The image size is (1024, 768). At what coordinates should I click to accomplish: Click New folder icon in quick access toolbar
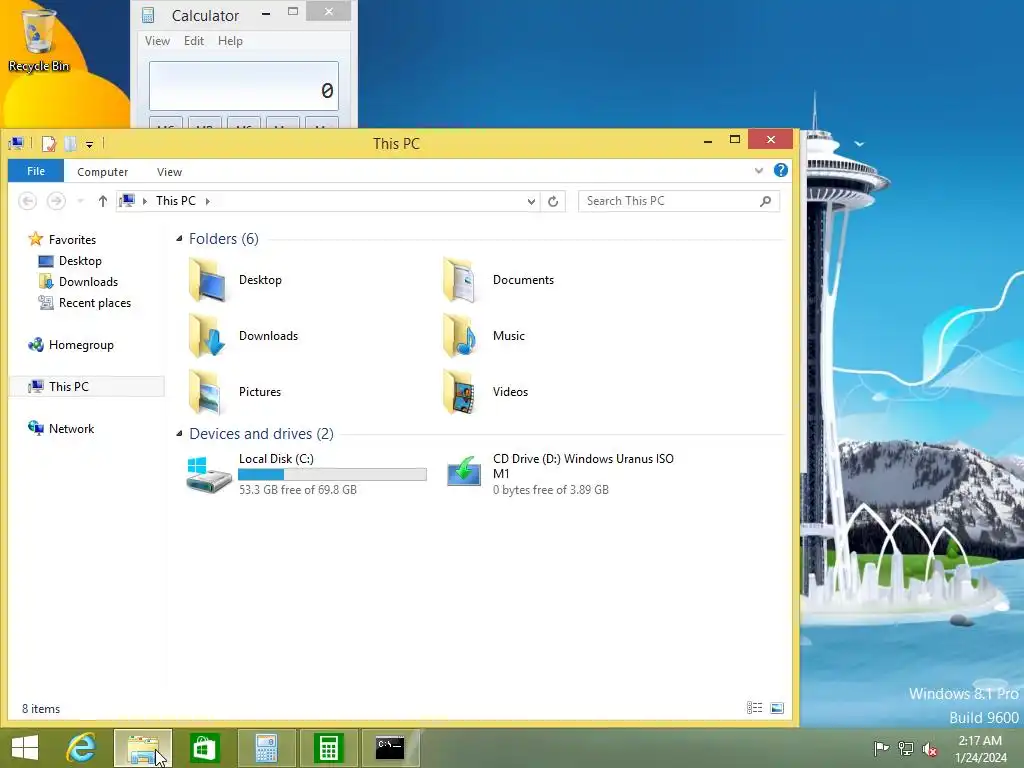point(71,144)
